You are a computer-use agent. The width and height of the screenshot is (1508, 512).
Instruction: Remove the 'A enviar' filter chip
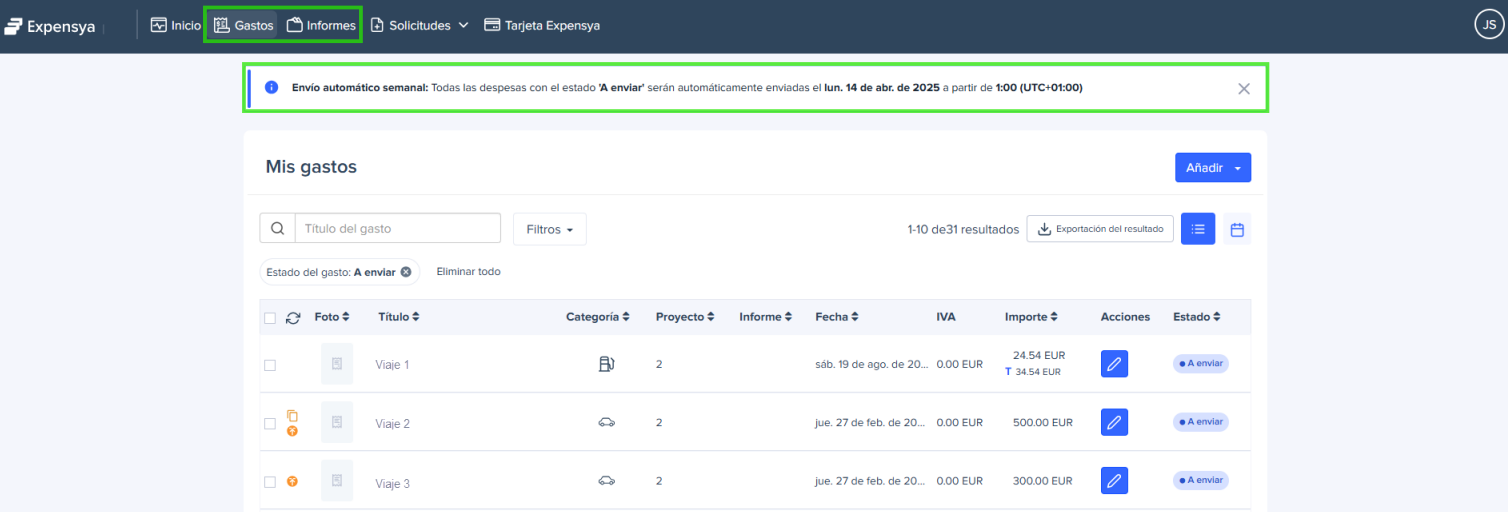406,272
